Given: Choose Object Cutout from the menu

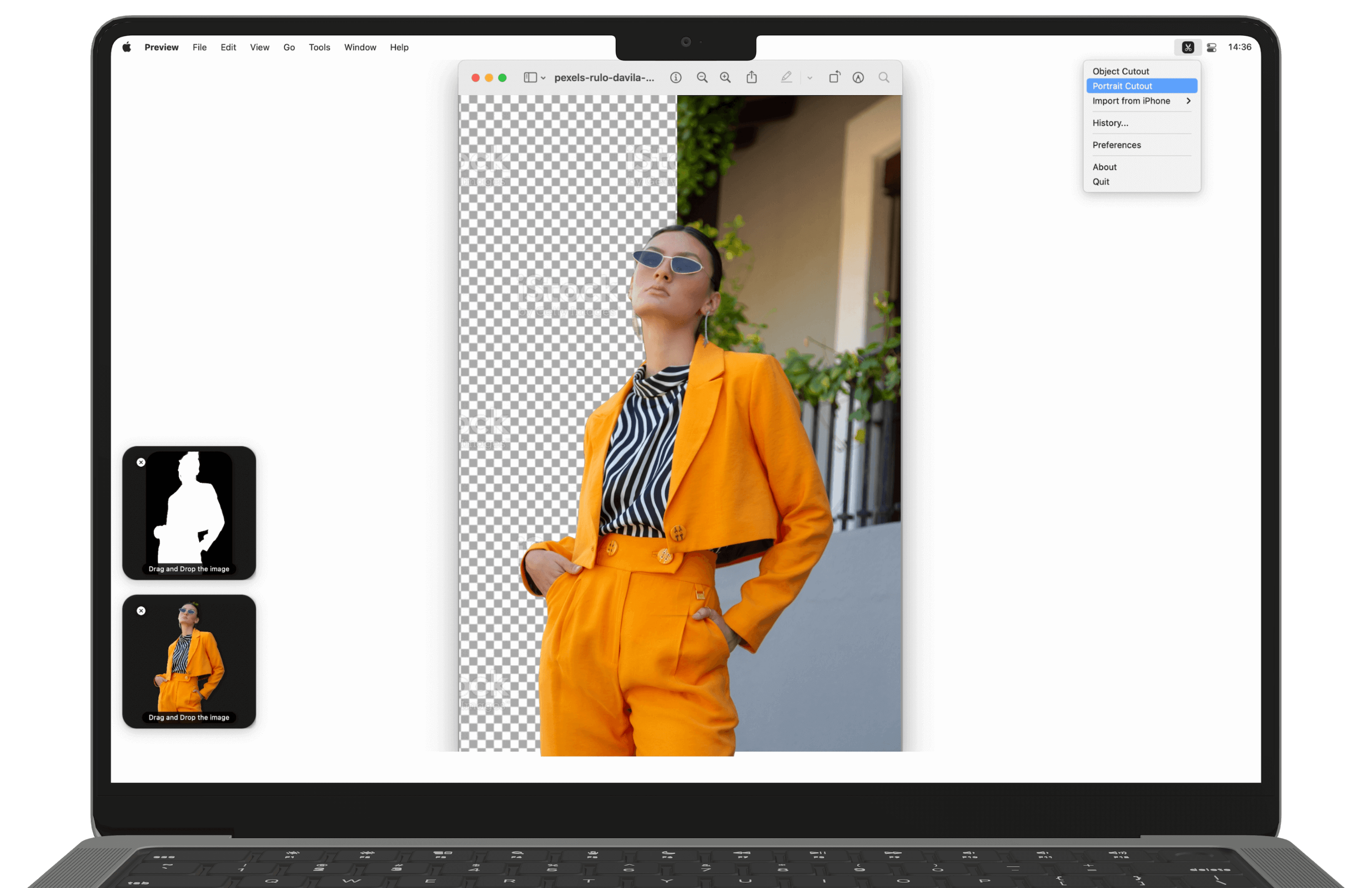Looking at the screenshot, I should pyautogui.click(x=1120, y=71).
